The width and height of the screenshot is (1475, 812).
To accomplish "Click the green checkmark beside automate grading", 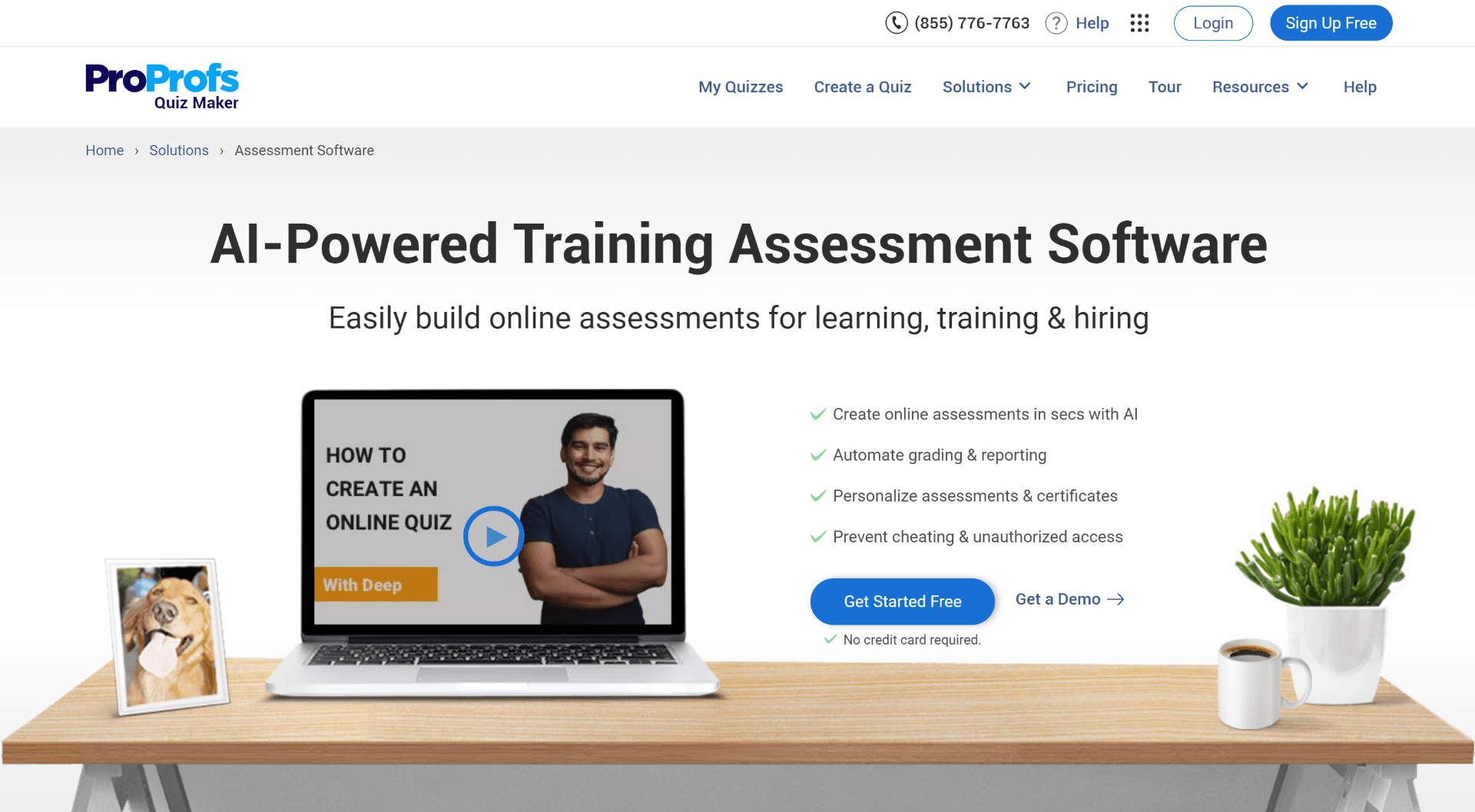I will pos(817,455).
